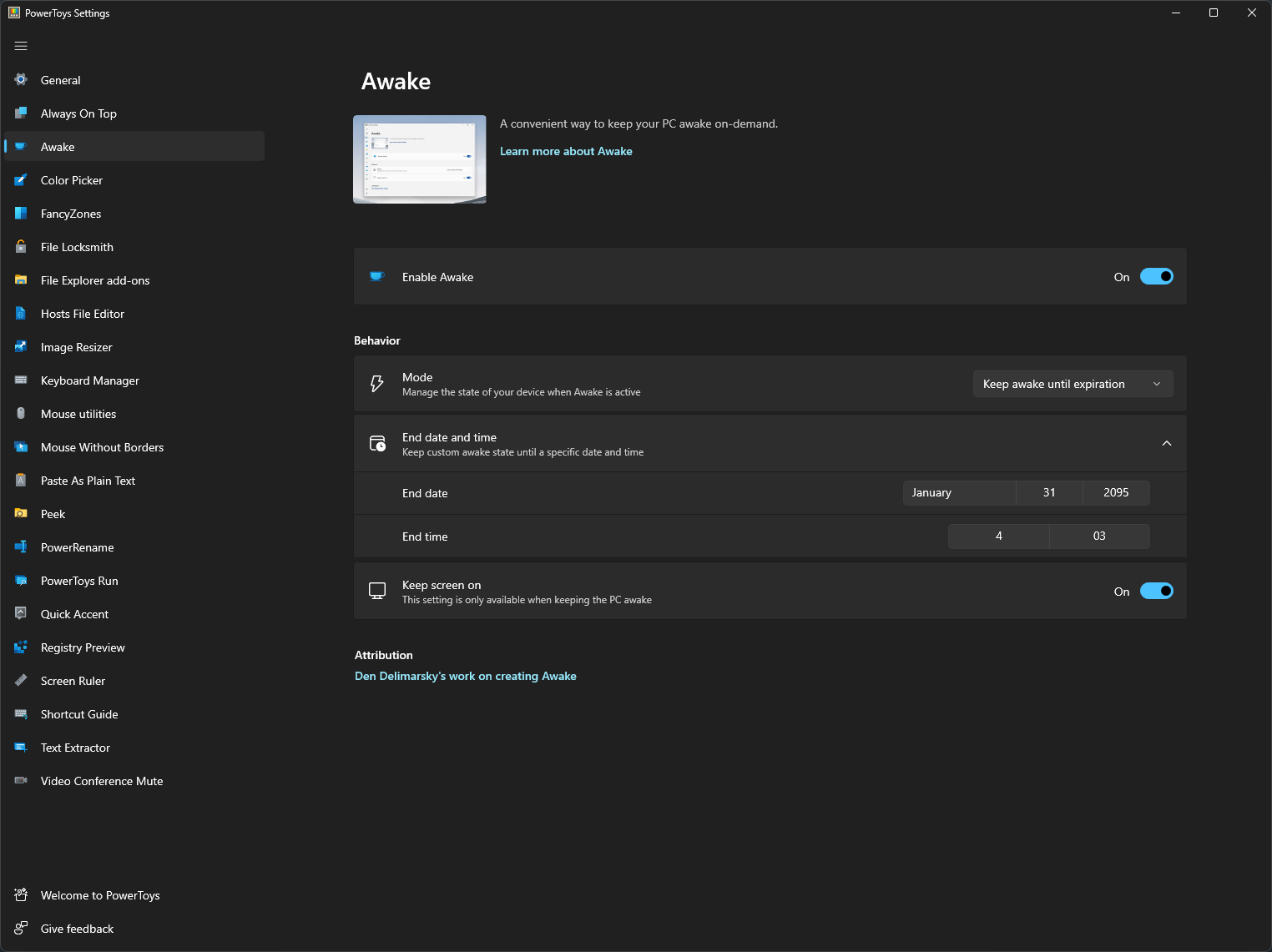Maximize the PowerToys Settings window
1272x952 pixels.
[x=1214, y=13]
